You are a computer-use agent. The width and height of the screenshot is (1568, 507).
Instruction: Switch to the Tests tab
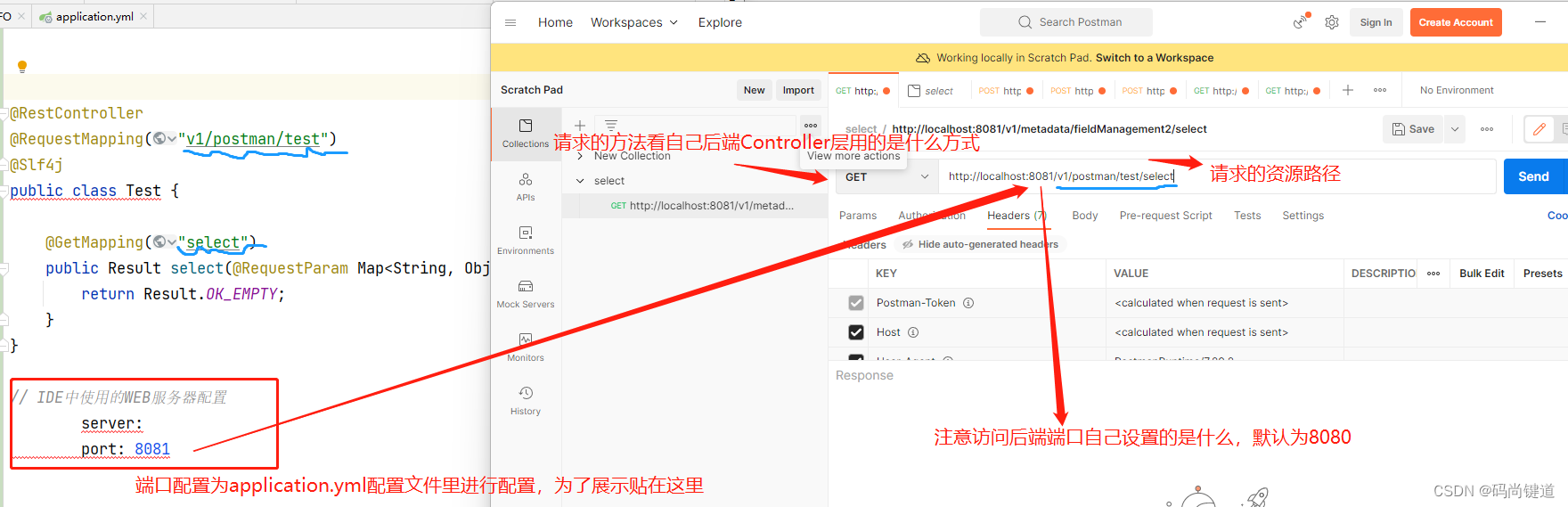1247,216
